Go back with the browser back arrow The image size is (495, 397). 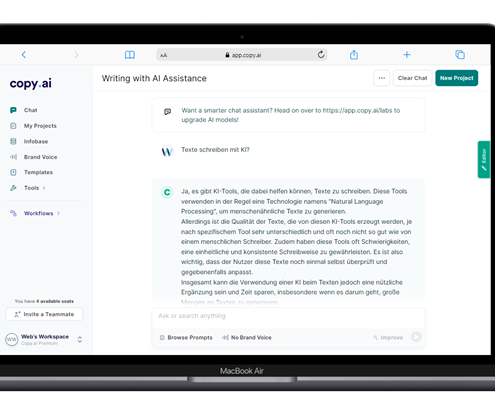(x=24, y=55)
